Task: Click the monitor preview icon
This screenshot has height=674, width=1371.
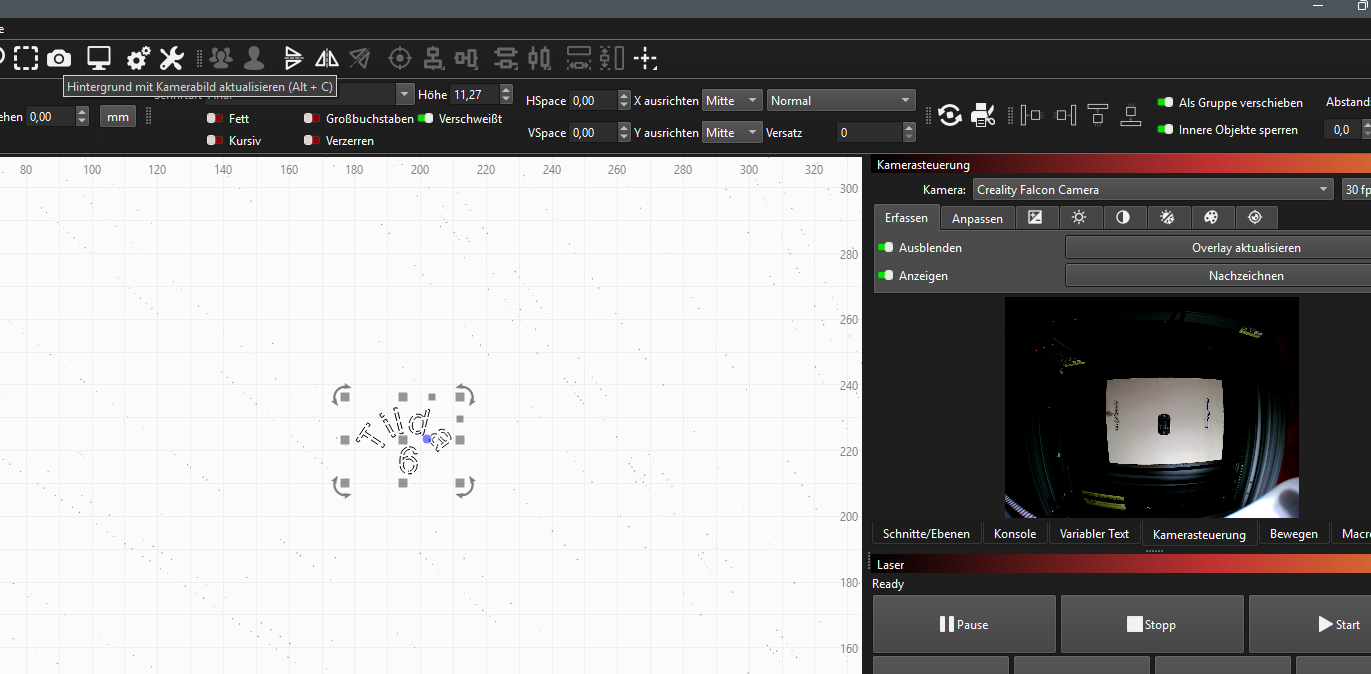Action: [x=98, y=58]
